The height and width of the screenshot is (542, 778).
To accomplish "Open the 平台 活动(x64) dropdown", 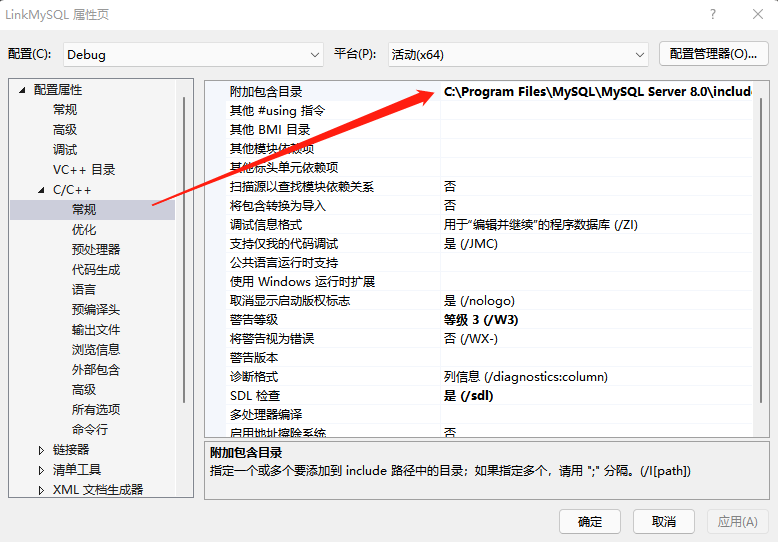I will [517, 54].
